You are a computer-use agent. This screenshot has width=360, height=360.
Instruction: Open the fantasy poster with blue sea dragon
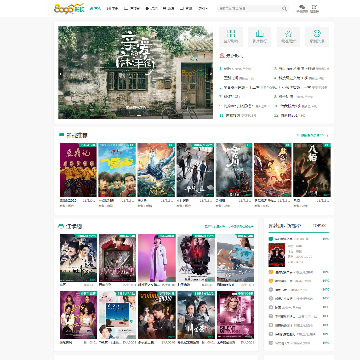pos(156,170)
